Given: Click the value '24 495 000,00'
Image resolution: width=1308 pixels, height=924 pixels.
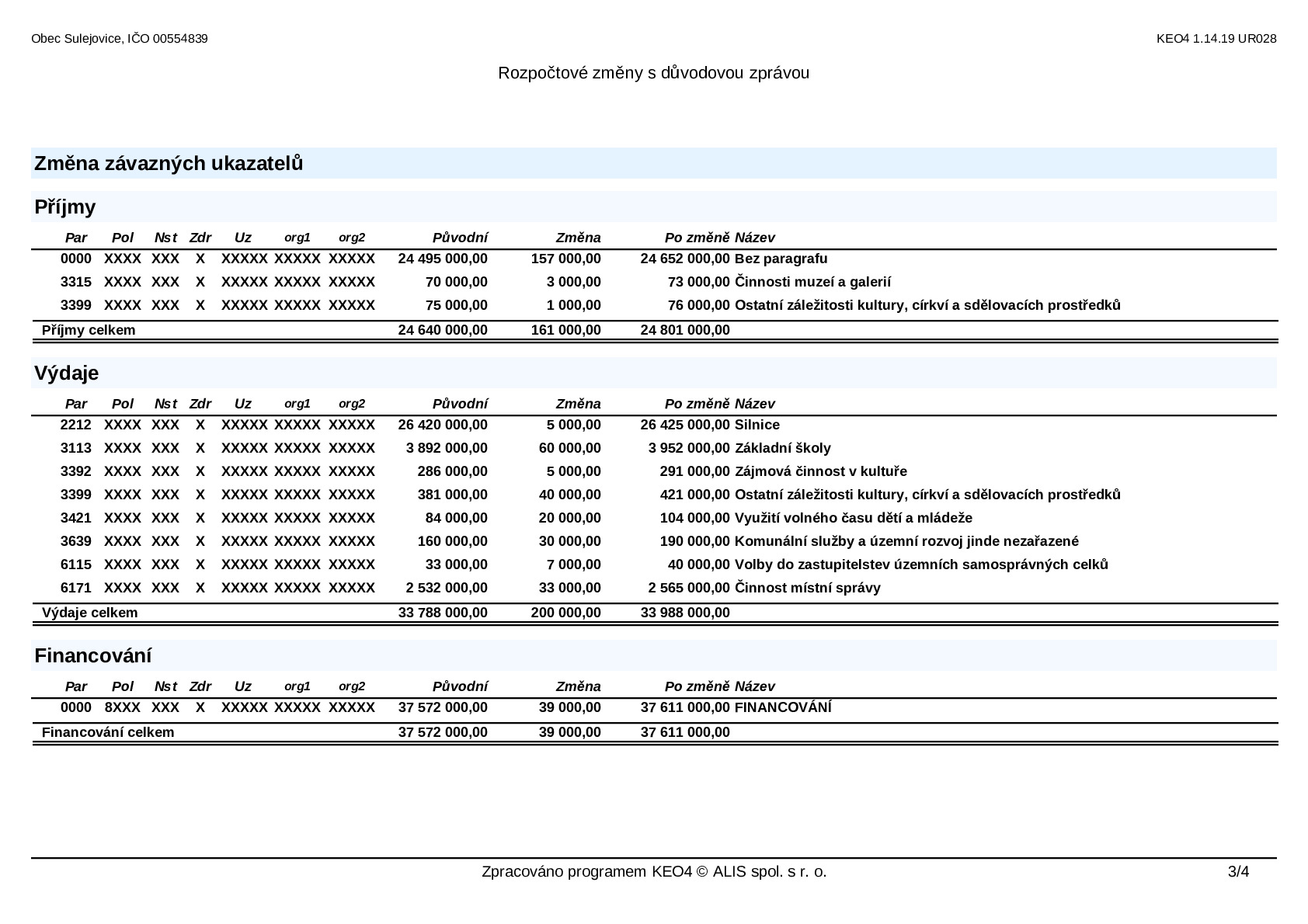Looking at the screenshot, I should click(443, 259).
